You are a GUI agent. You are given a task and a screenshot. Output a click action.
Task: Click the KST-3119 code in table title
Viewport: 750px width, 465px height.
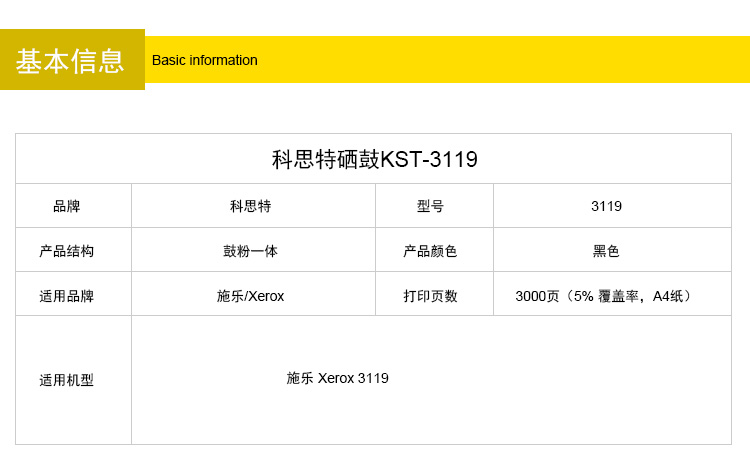(x=429, y=159)
